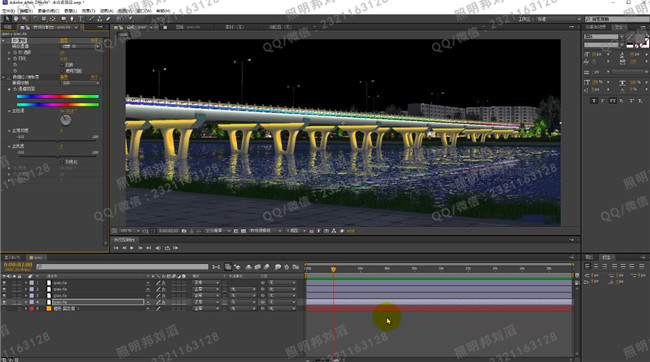Select the Selection arrow tool
The width and height of the screenshot is (650, 362).
point(7,19)
